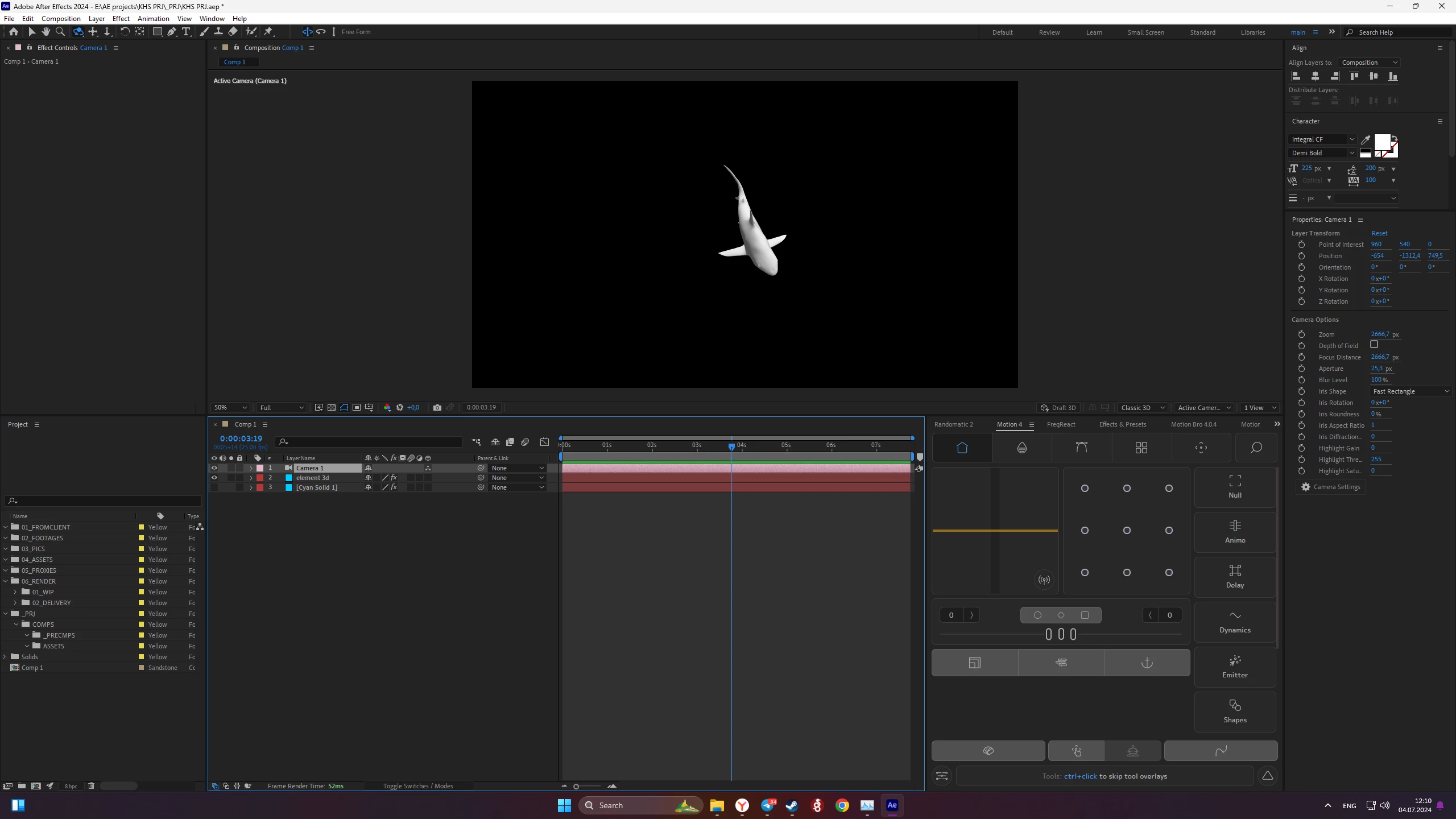Click the timeline layer search field

pyautogui.click(x=370, y=442)
